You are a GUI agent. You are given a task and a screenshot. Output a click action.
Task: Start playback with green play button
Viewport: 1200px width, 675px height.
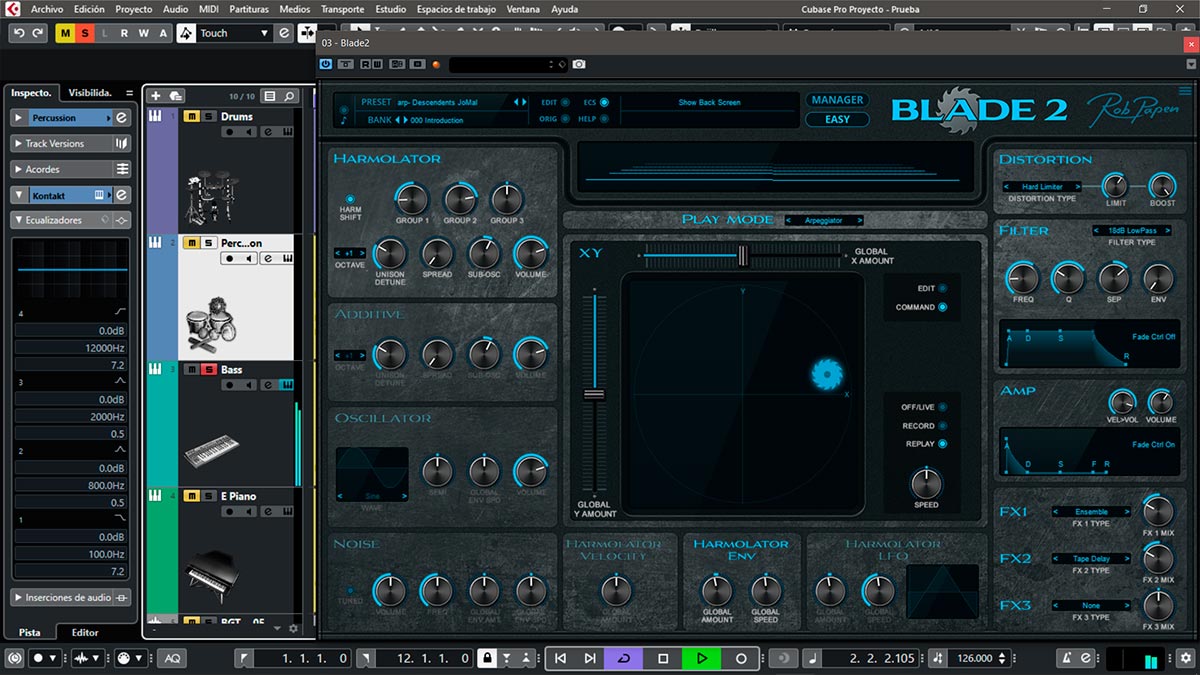(702, 658)
